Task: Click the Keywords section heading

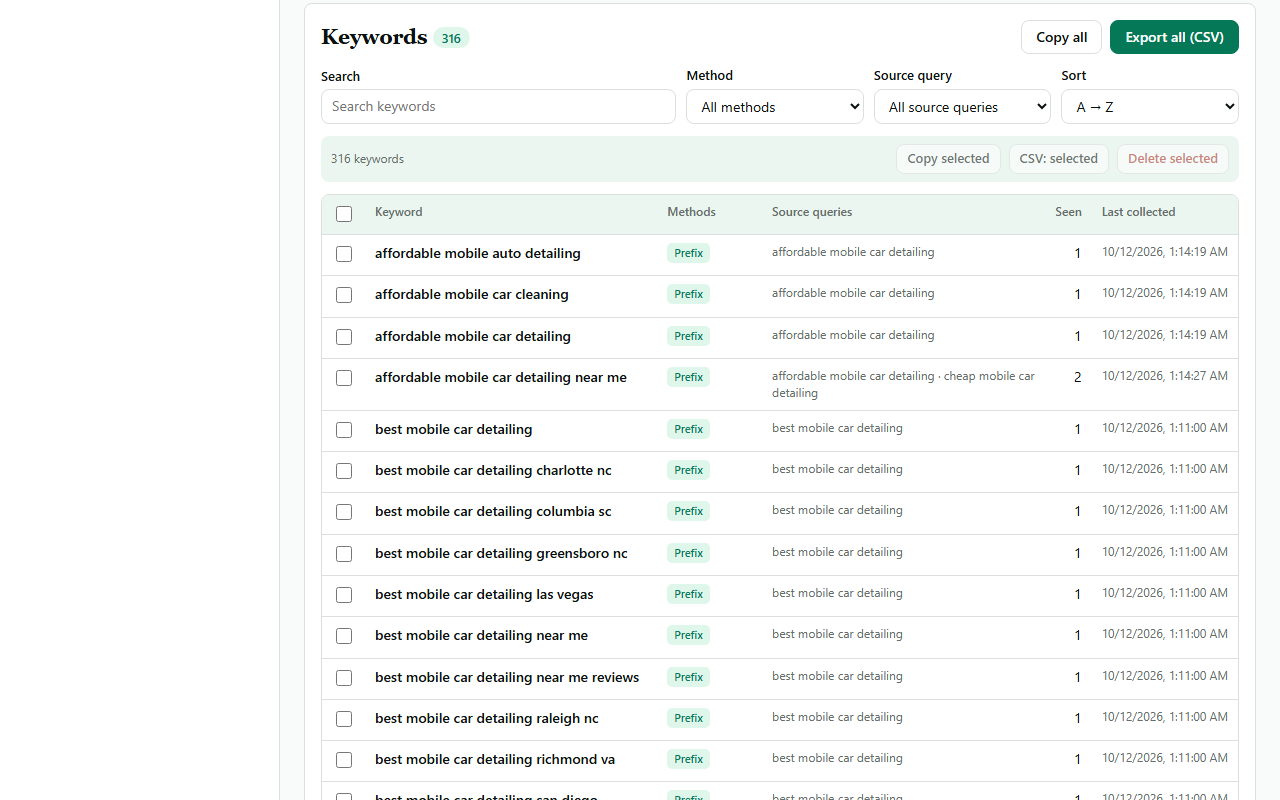Action: click(374, 37)
